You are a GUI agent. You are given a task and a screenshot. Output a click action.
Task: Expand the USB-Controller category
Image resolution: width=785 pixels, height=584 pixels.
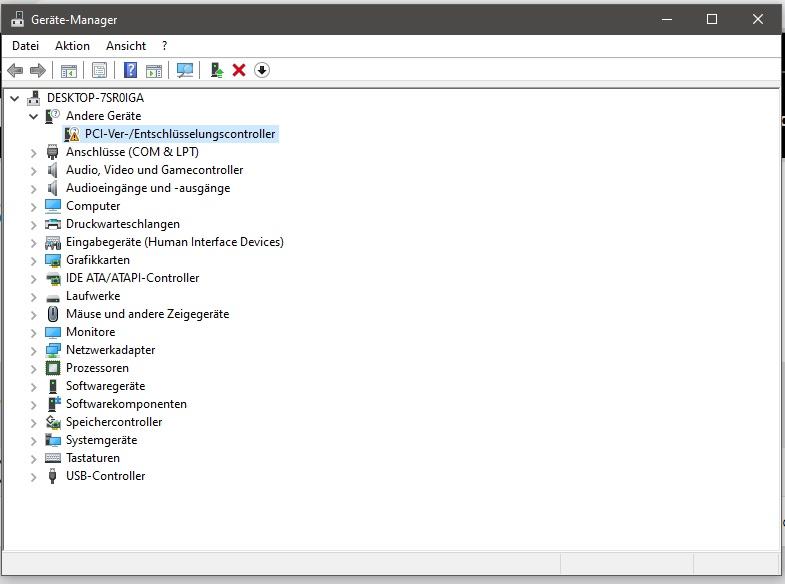pyautogui.click(x=34, y=477)
